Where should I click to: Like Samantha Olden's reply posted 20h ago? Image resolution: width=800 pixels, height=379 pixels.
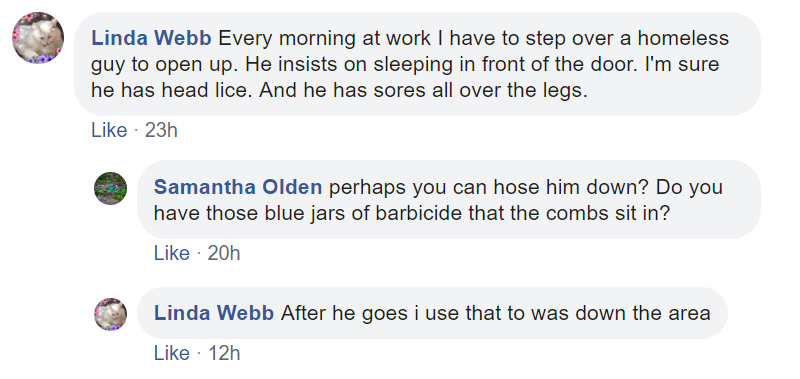(172, 253)
